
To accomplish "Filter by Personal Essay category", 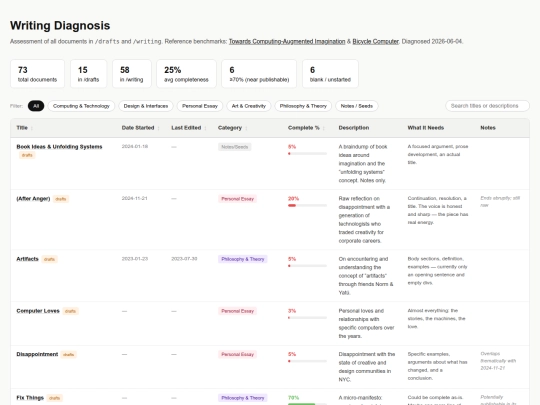I will coord(200,106).
